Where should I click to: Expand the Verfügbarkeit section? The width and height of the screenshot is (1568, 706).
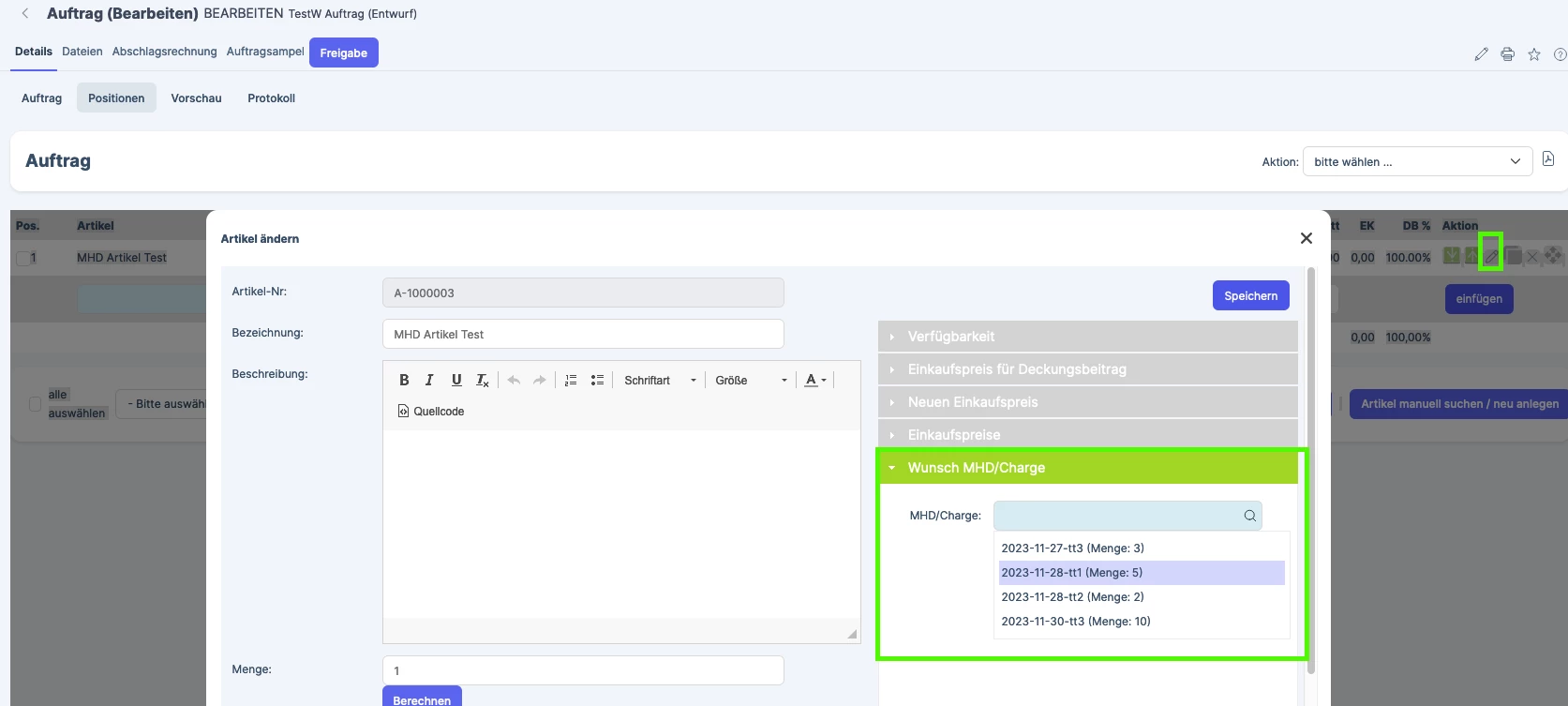(1088, 337)
